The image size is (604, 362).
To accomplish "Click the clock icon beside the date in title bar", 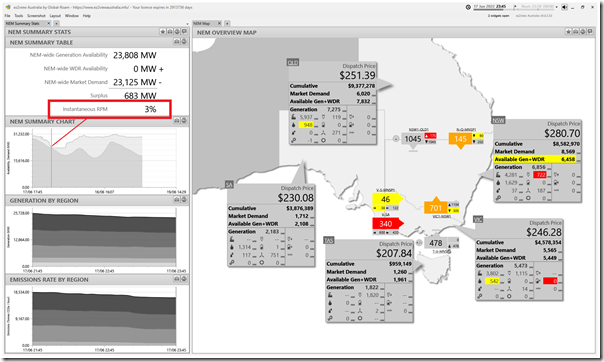I will coord(468,7).
